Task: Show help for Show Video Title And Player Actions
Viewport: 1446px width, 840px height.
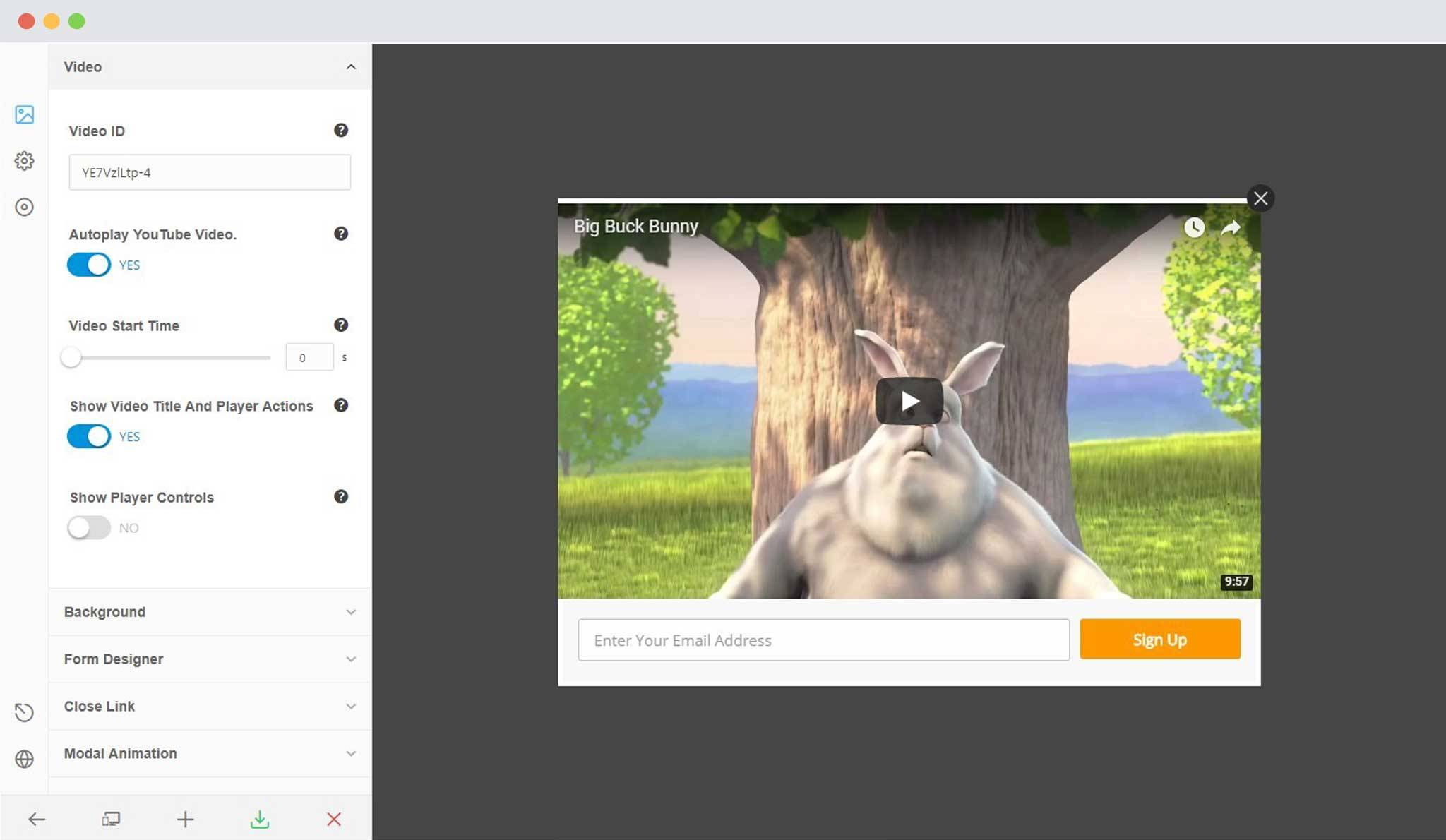Action: point(341,405)
